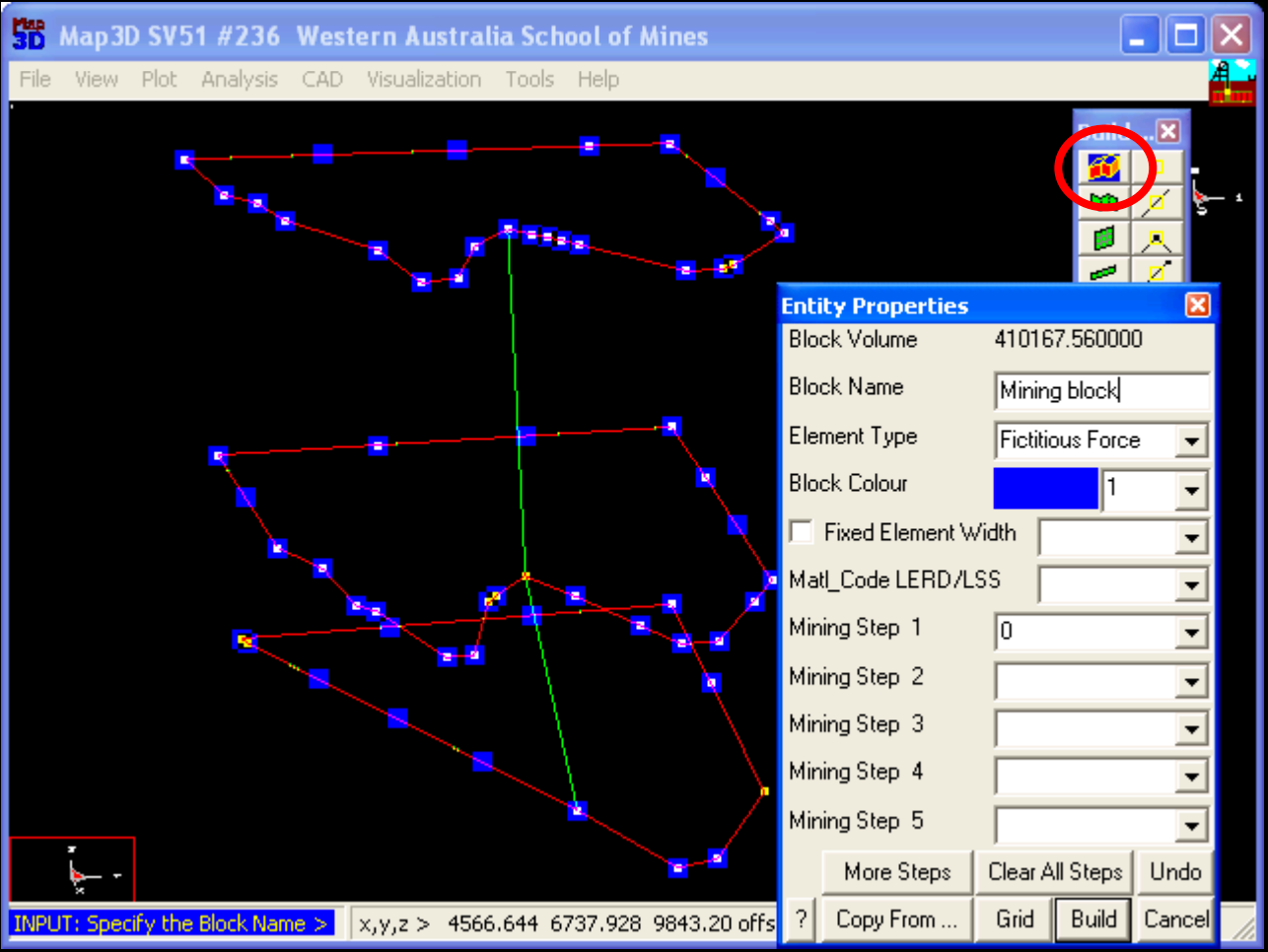
Task: Click Undo in Entity Properties
Action: (x=1175, y=872)
